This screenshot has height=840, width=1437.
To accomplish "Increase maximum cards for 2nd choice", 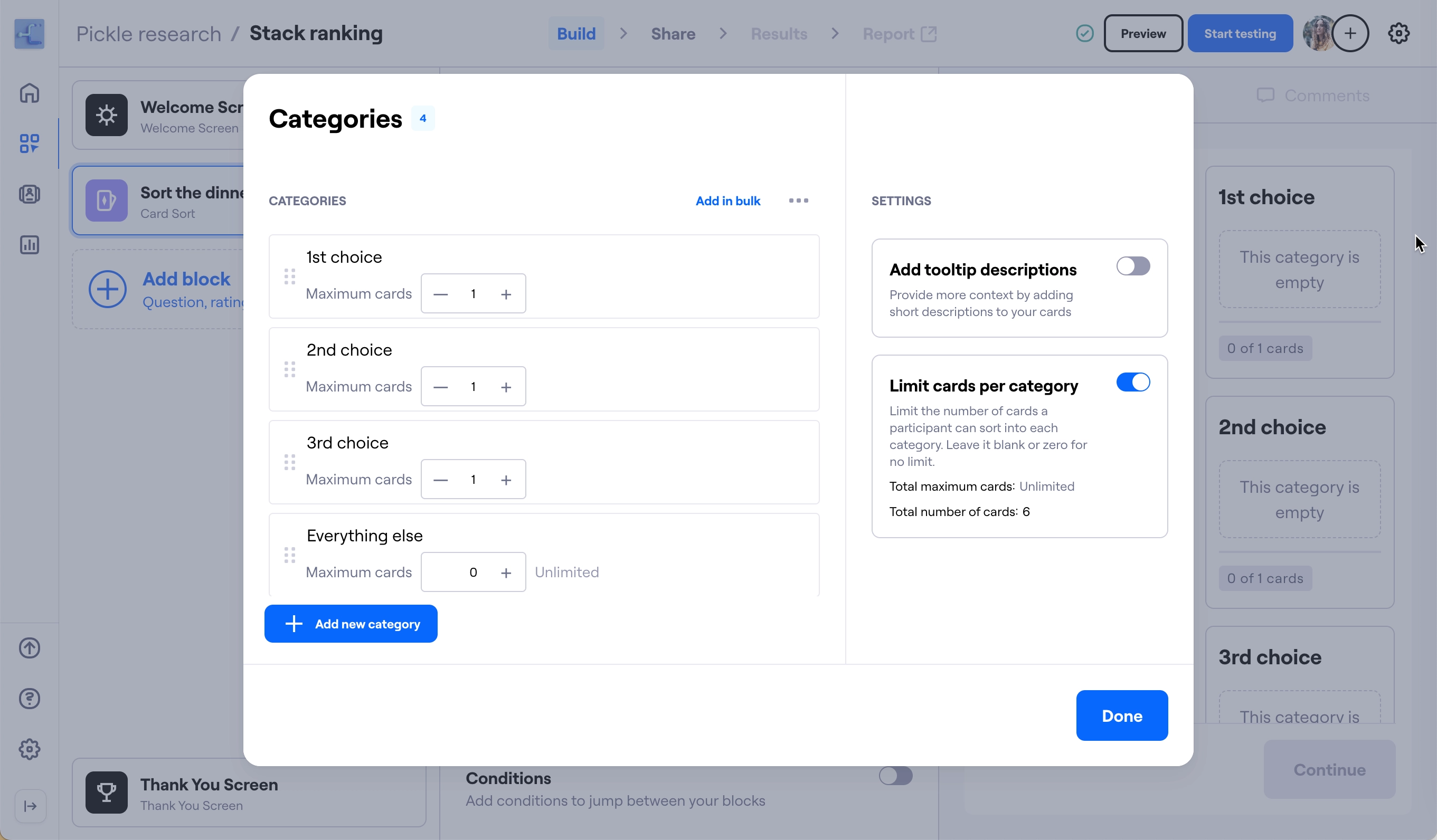I will 506,387.
